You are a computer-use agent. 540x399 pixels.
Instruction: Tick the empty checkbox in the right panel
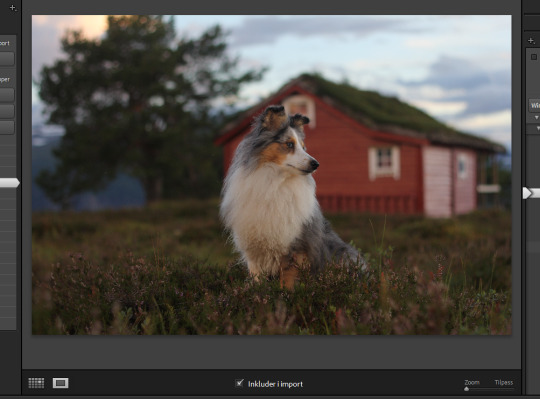(x=534, y=57)
